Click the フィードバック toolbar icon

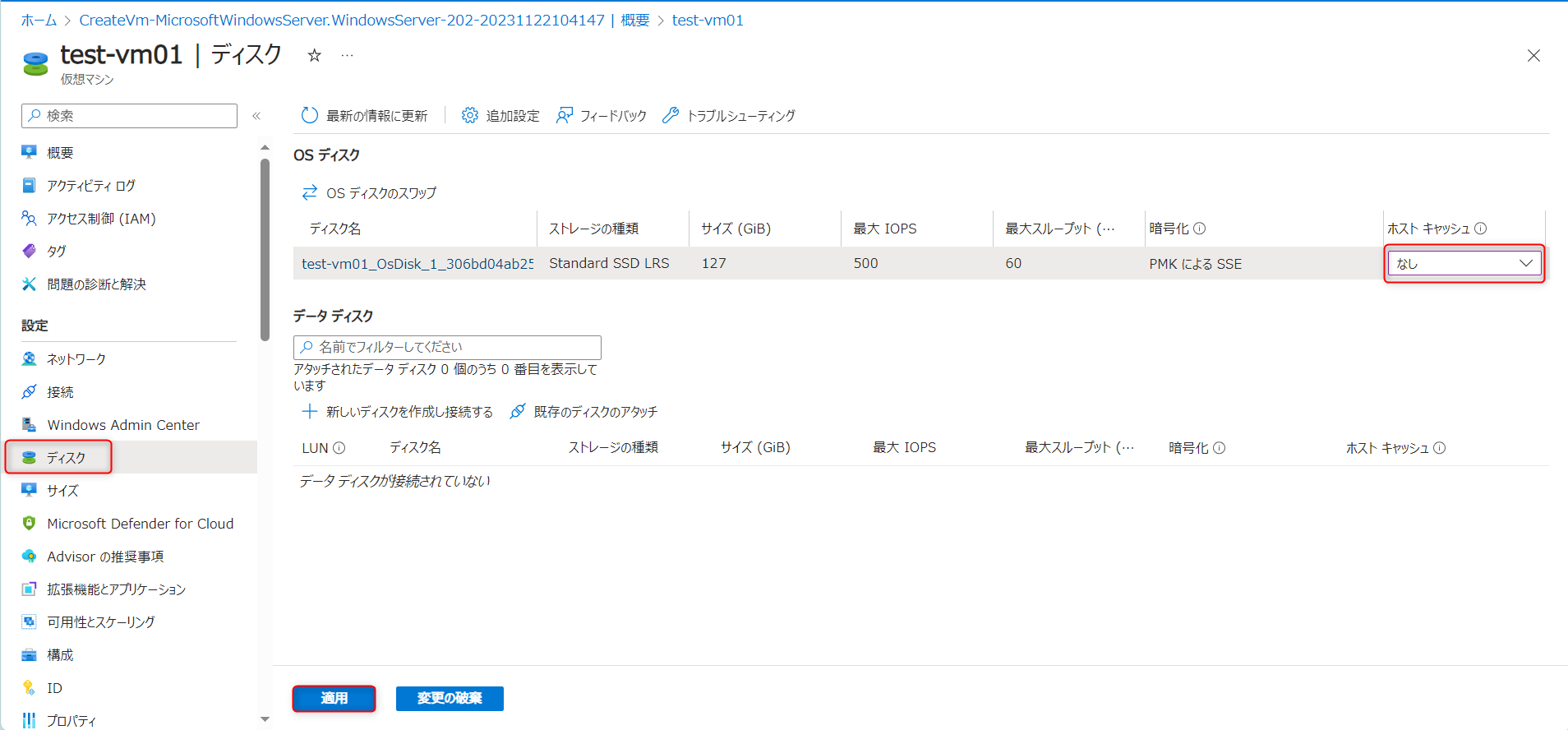565,116
